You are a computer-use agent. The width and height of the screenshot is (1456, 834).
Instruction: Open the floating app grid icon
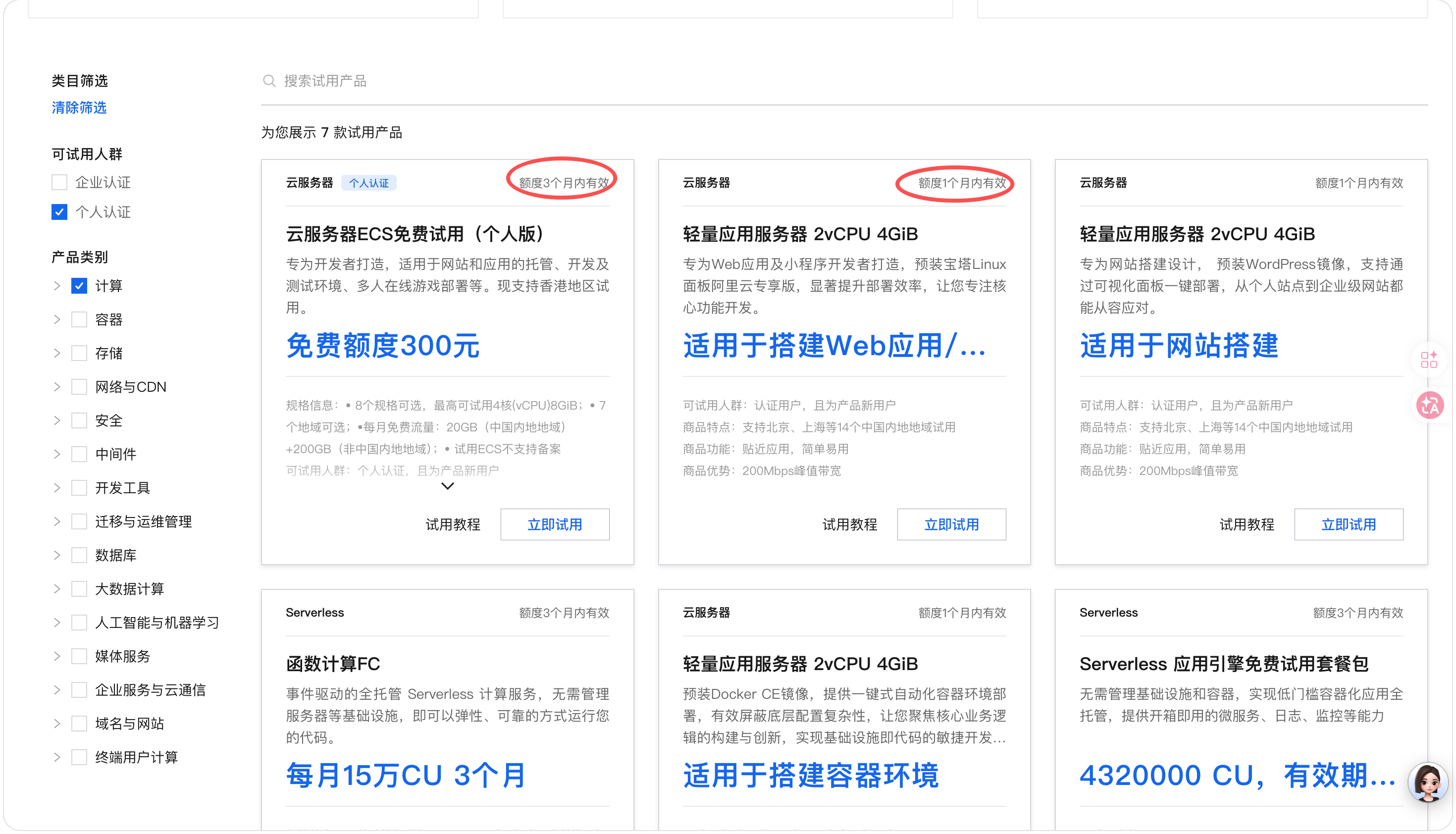(1428, 360)
